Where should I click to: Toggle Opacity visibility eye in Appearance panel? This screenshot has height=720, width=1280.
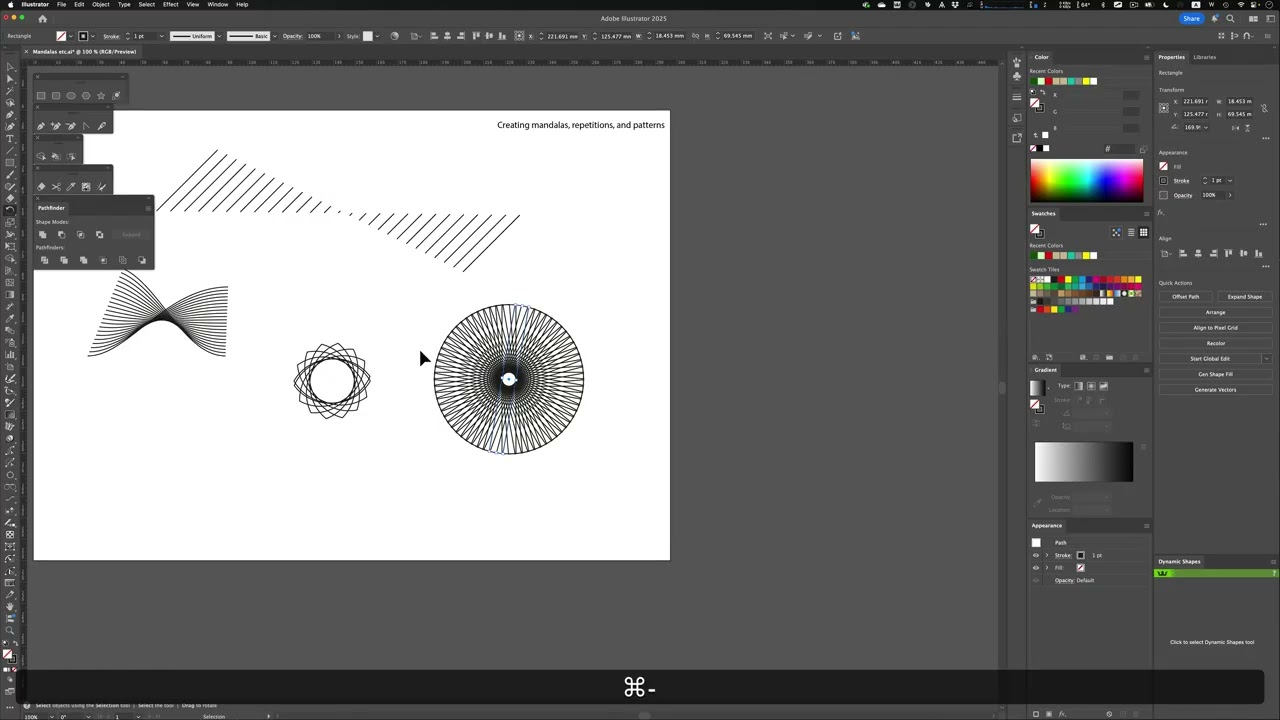click(1036, 580)
